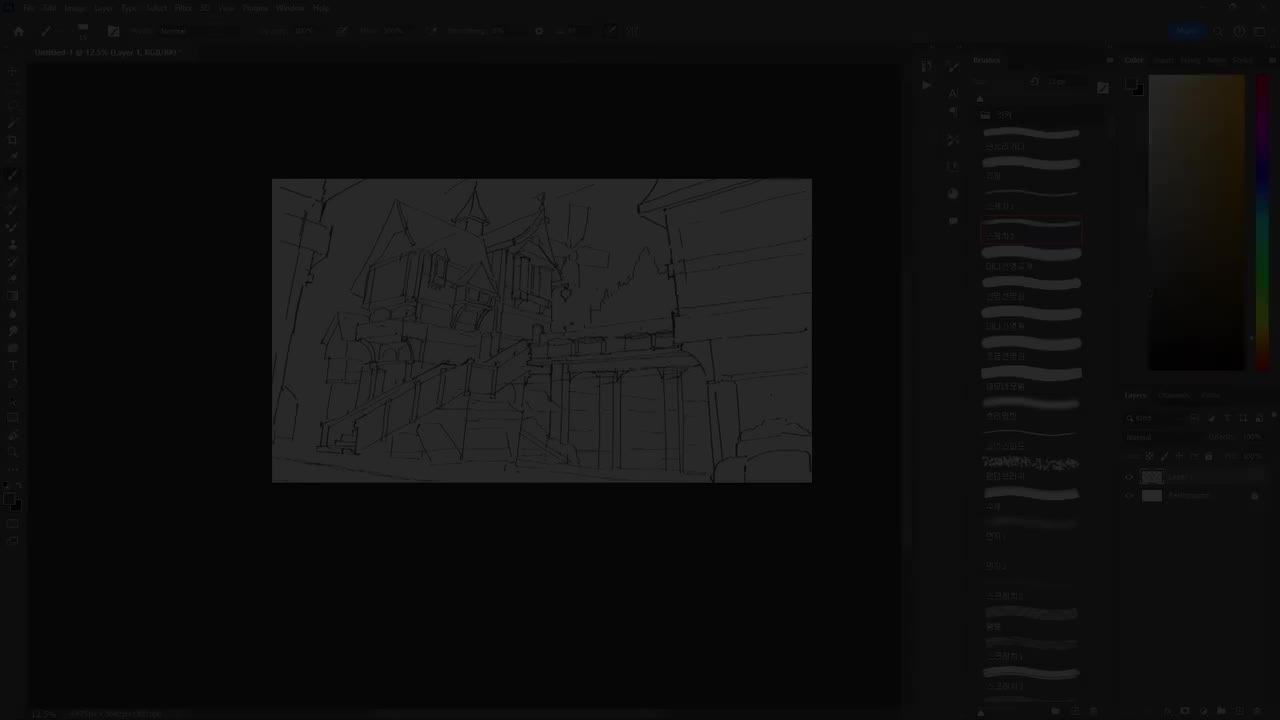Switch to the Channels tab
The image size is (1280, 720).
tap(1174, 395)
